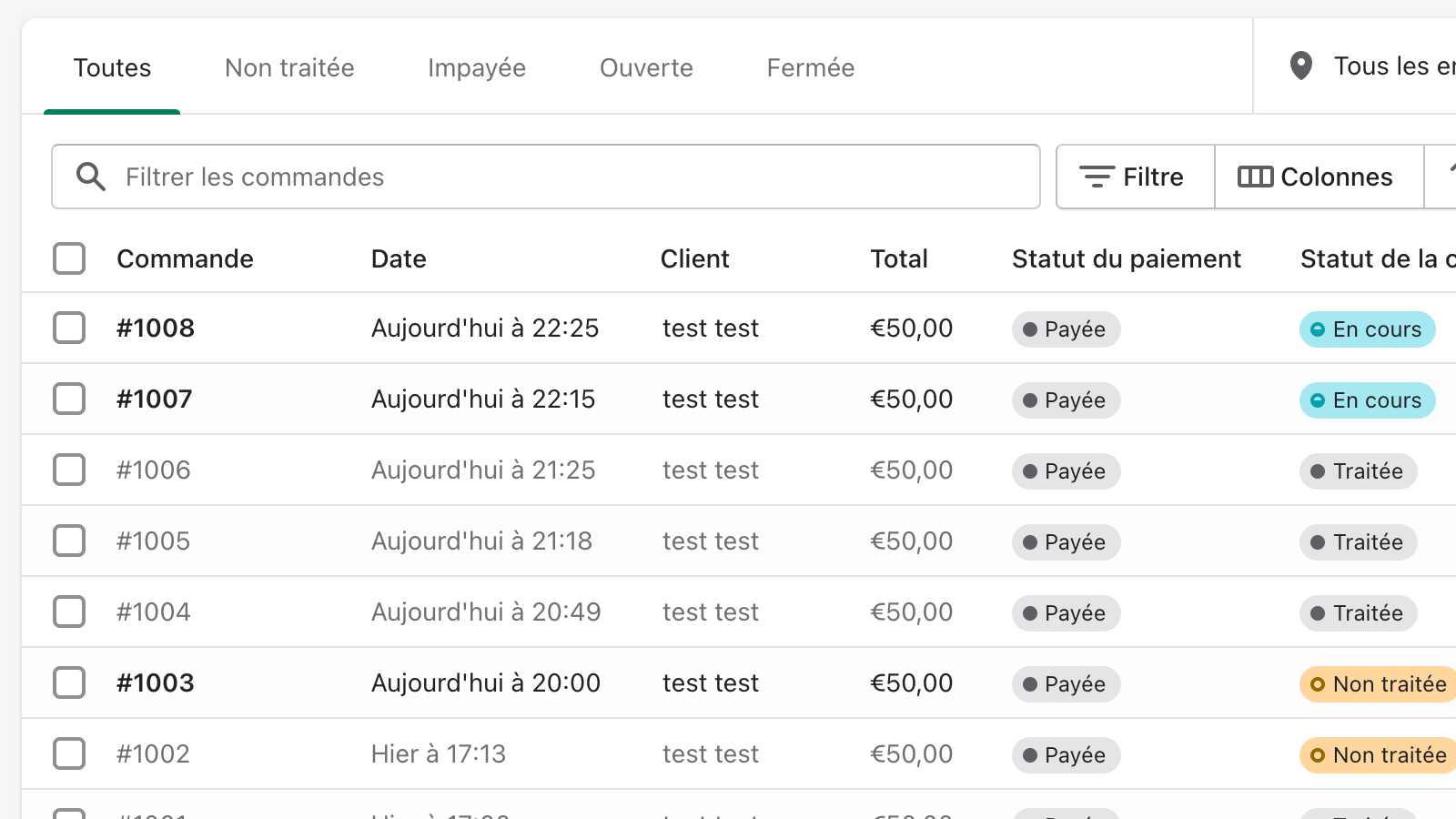The image size is (1456, 819).
Task: Open order #1002
Action: click(x=154, y=753)
